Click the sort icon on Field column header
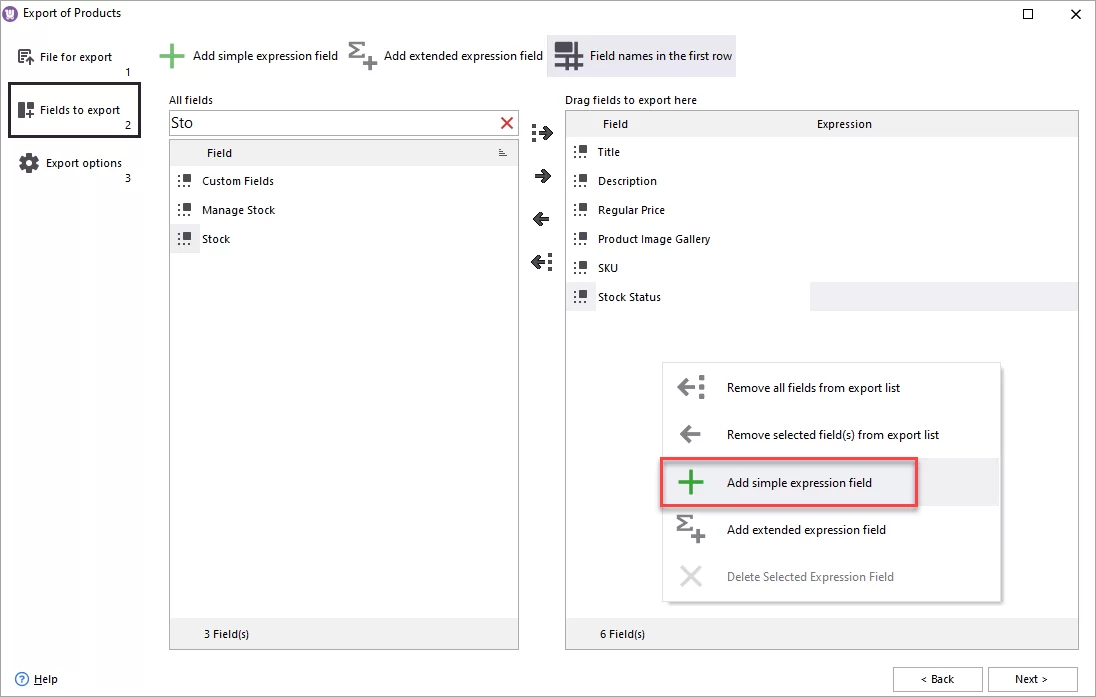 coord(503,153)
